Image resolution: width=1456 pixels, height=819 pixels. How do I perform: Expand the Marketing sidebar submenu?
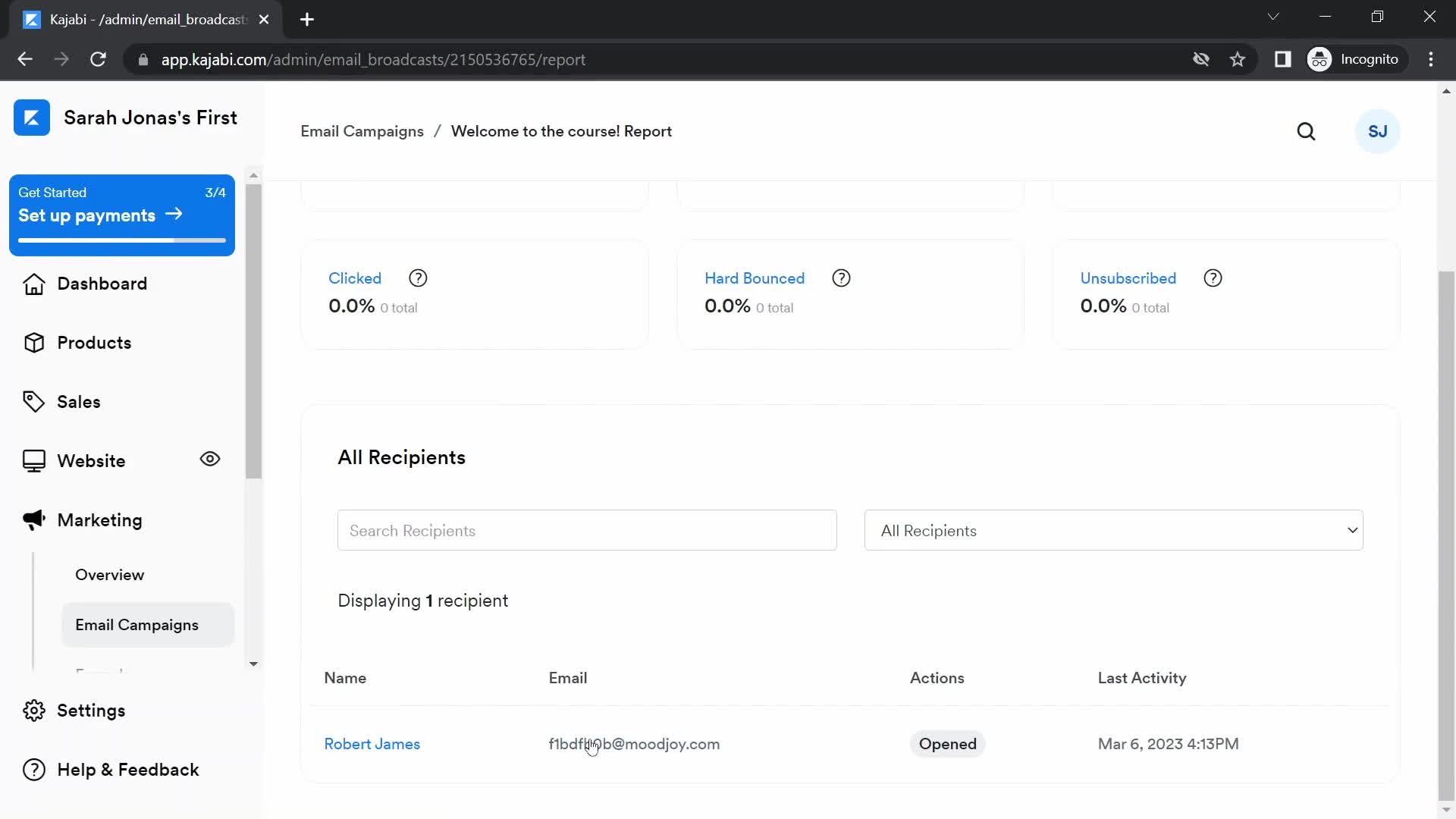click(99, 519)
